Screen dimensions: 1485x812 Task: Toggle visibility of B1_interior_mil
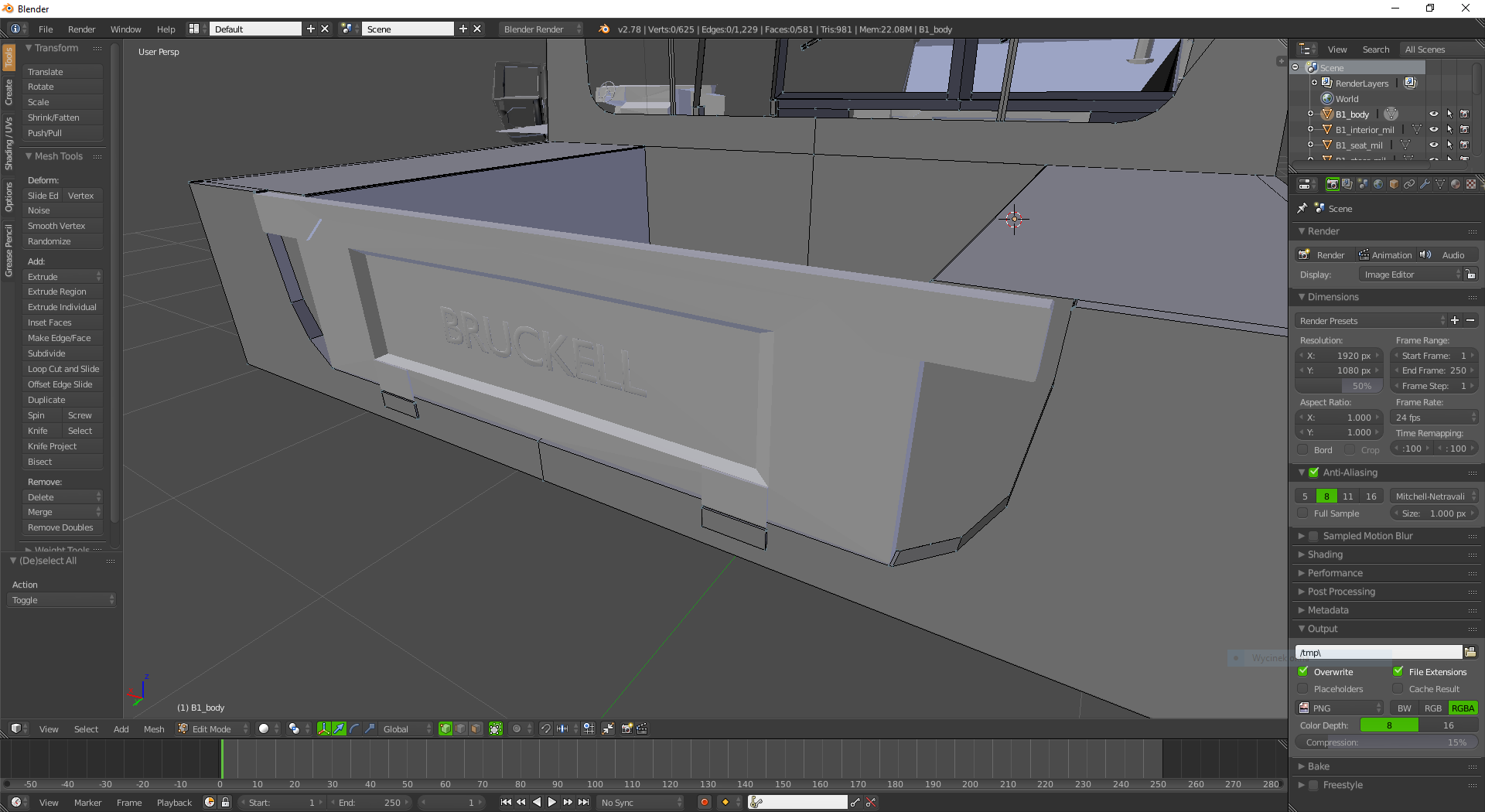click(x=1433, y=129)
